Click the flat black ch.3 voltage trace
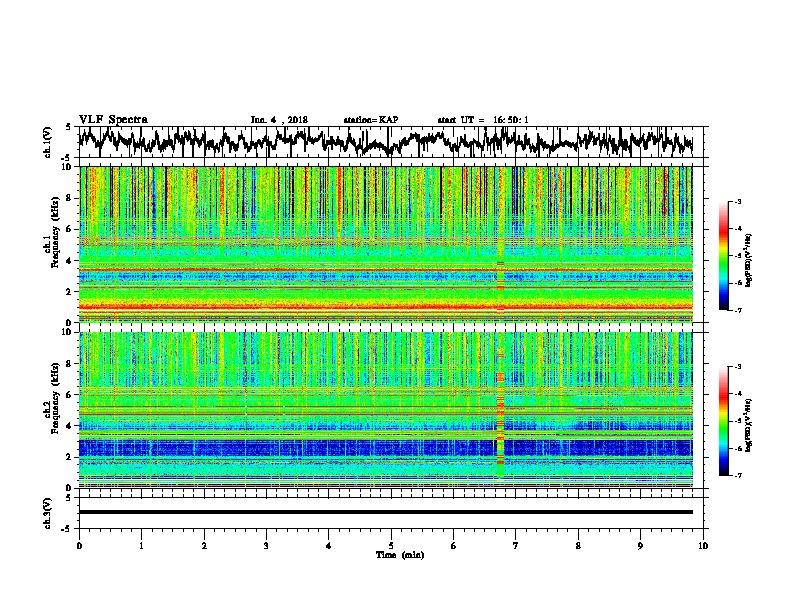This screenshot has width=792, height=612. point(385,512)
